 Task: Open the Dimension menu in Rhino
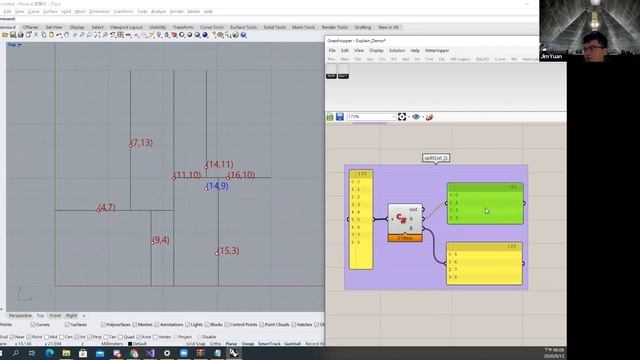point(99,11)
